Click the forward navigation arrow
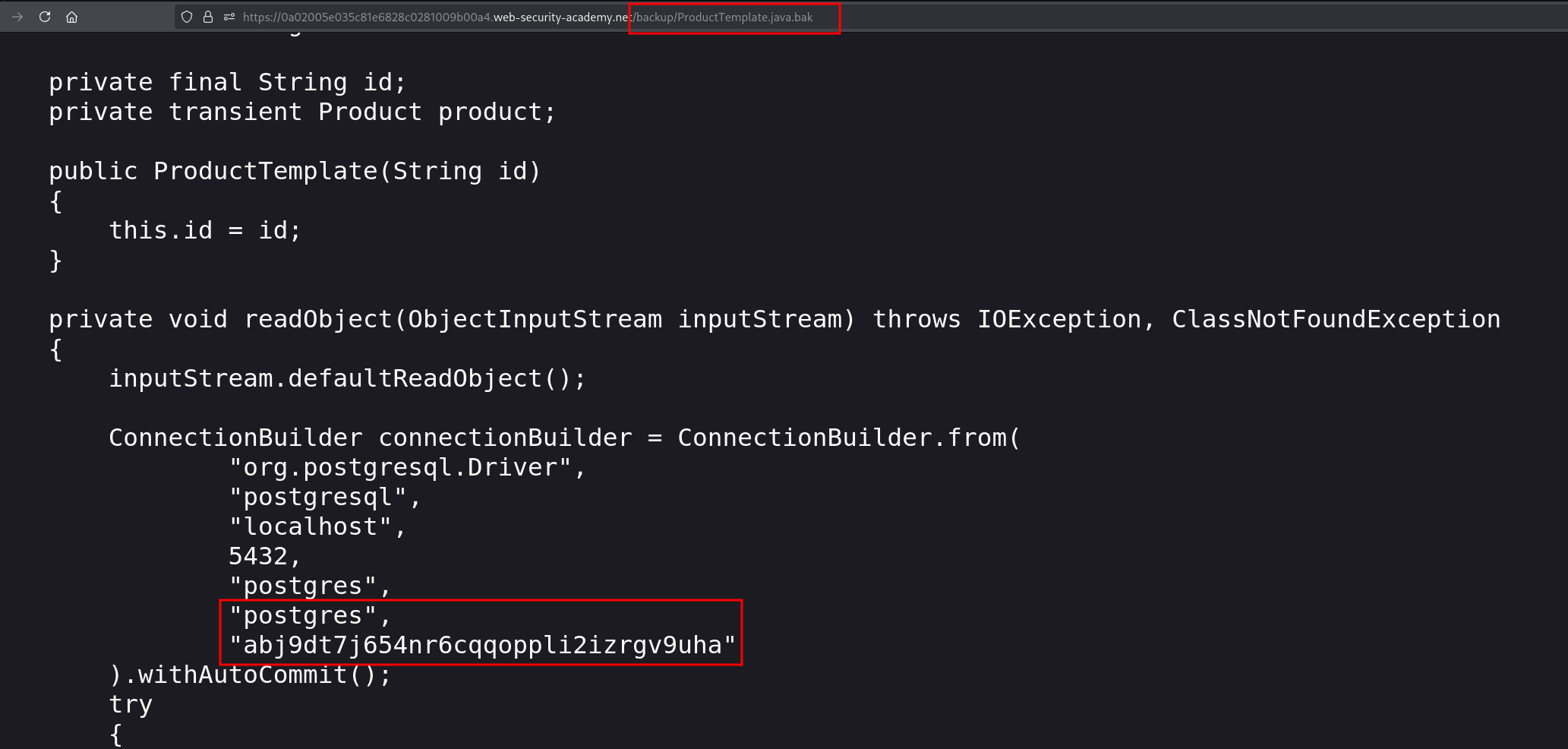This screenshot has width=1568, height=749. 17,17
